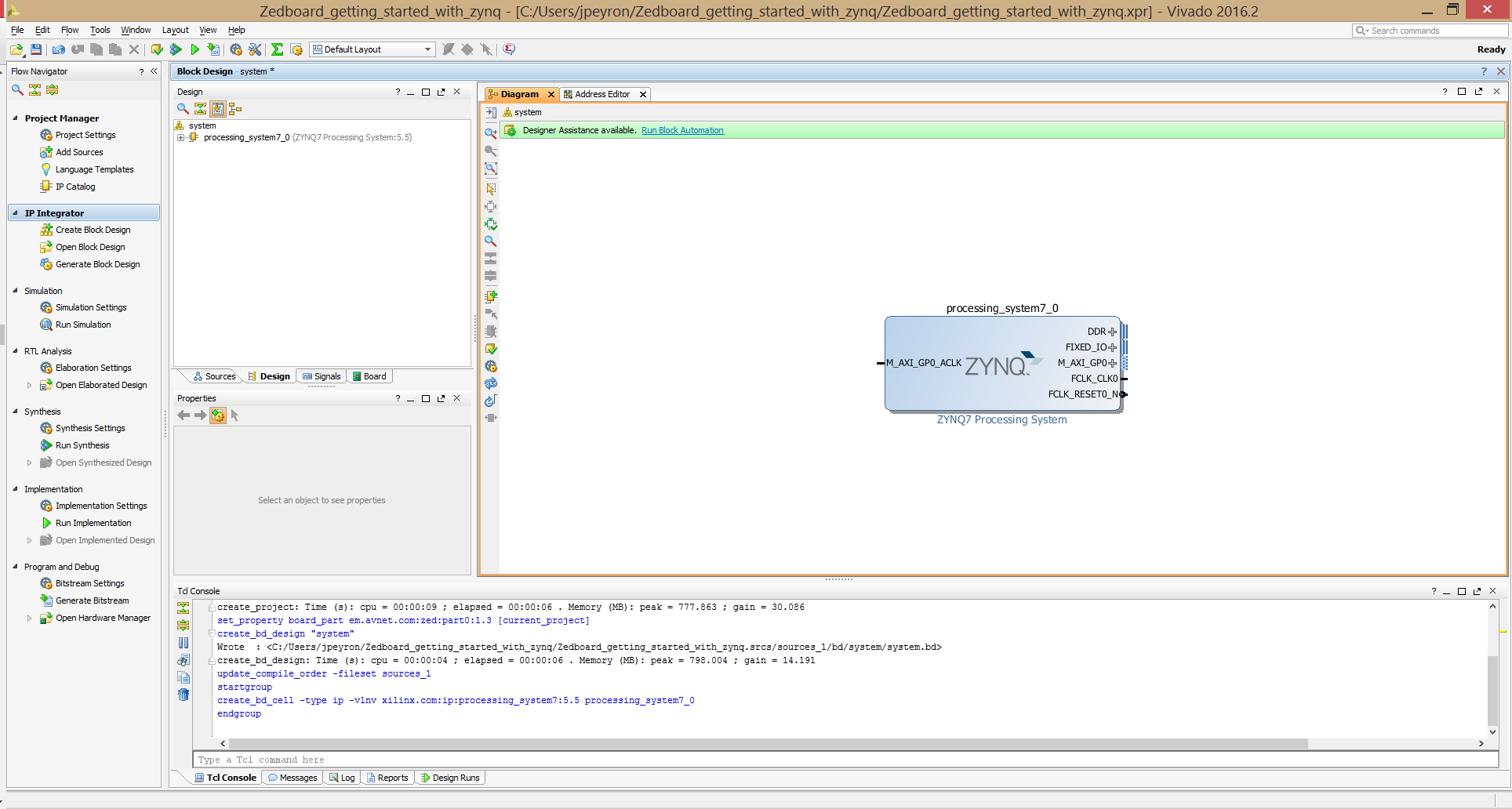Click the Pause output icon in Tcl Console
The width and height of the screenshot is (1512, 809).
[x=184, y=643]
